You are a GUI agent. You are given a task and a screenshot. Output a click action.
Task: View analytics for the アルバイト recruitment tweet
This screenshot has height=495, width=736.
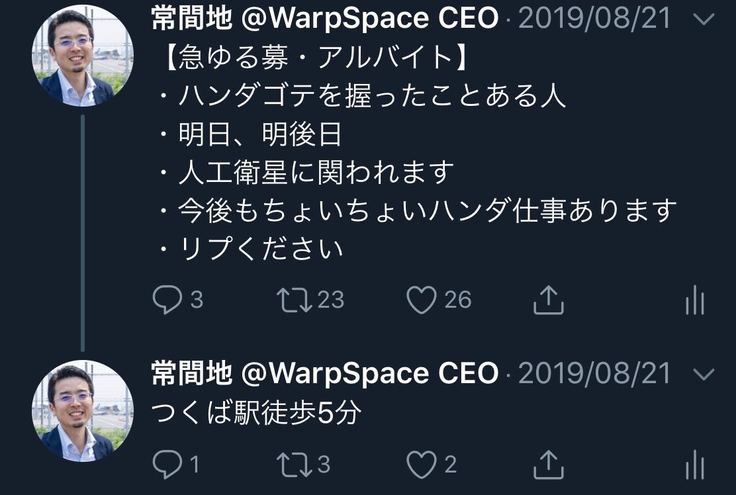pos(695,300)
